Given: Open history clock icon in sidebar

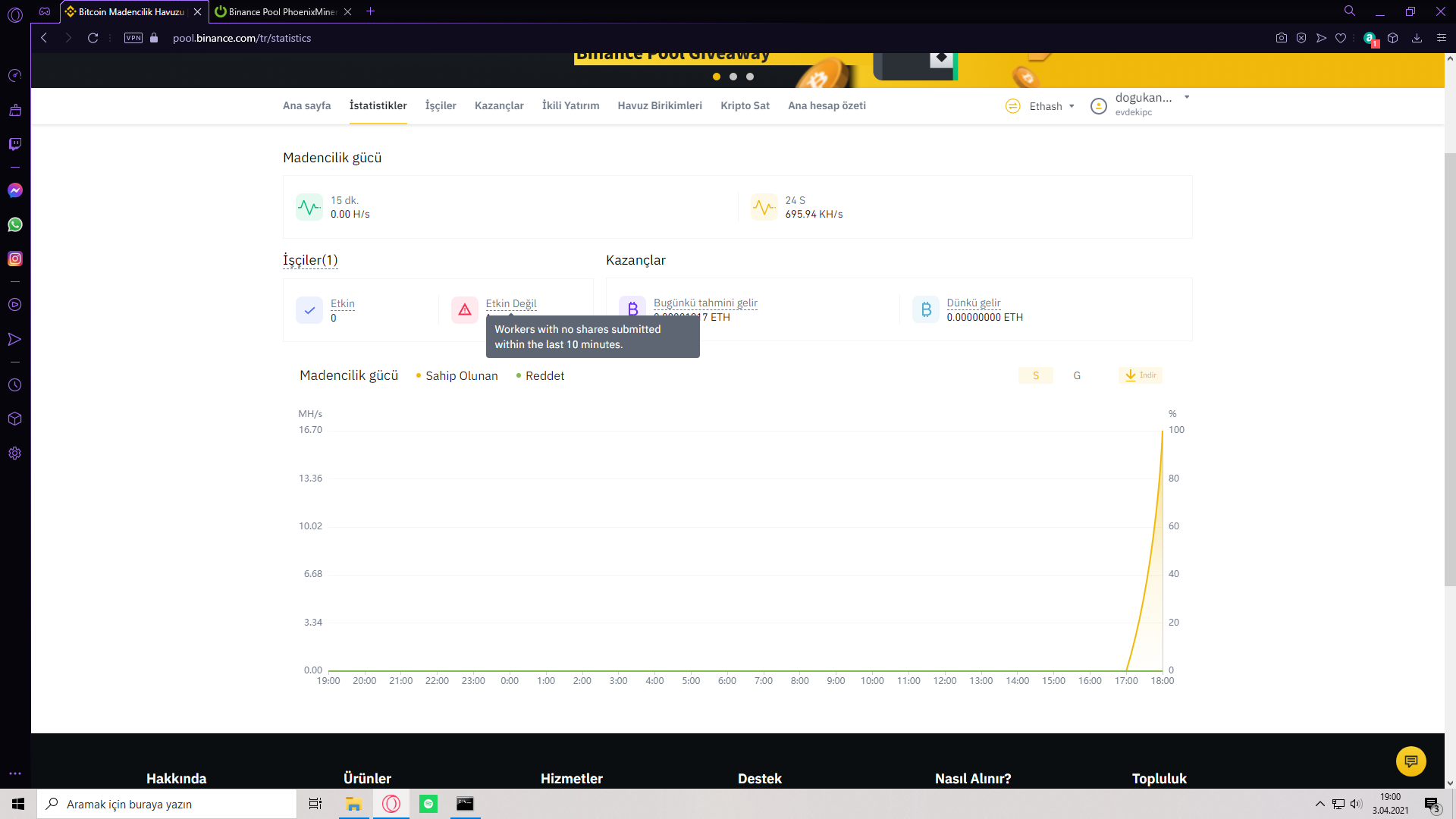Looking at the screenshot, I should (15, 385).
